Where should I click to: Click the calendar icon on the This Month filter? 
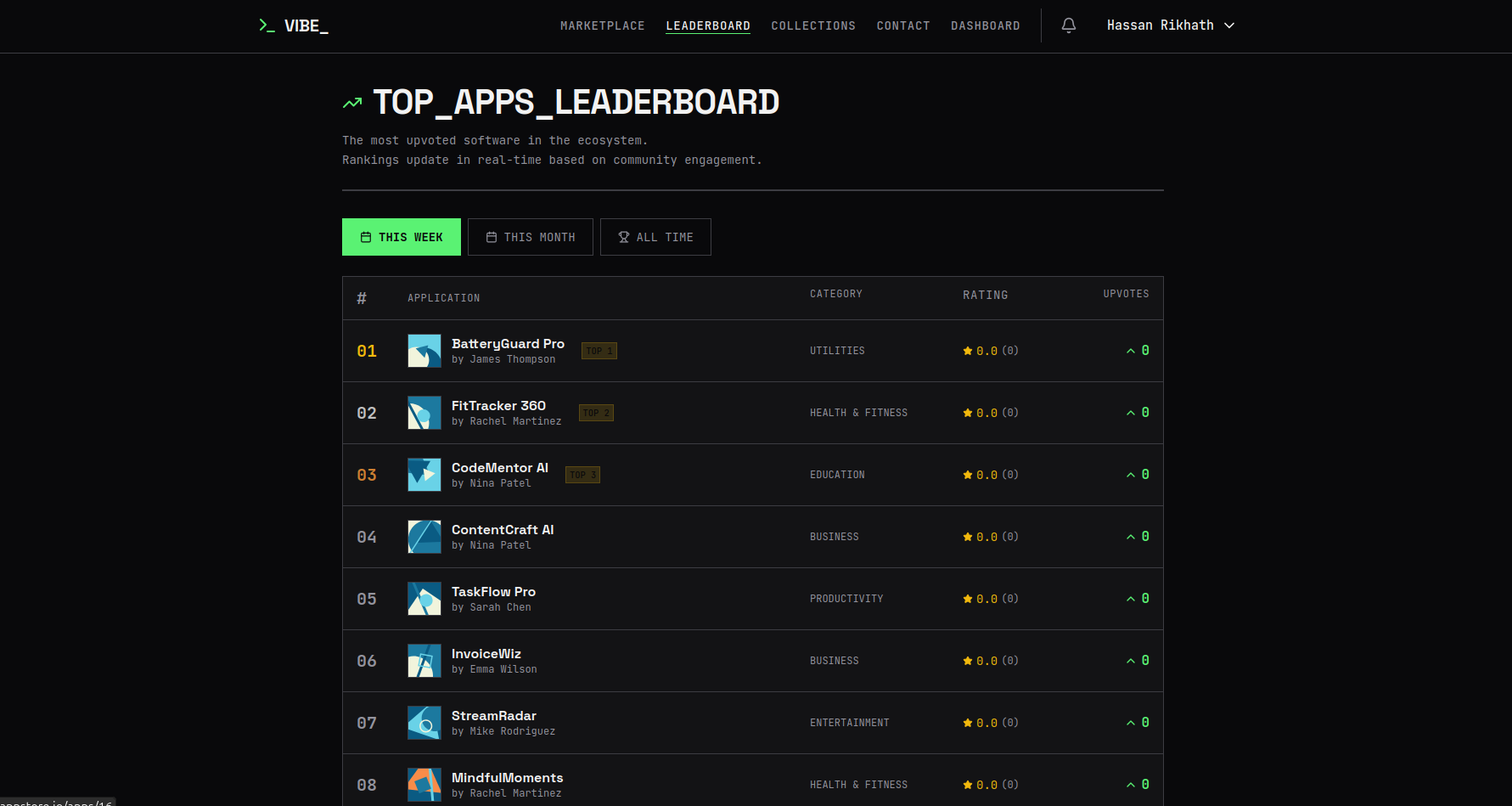tap(492, 237)
